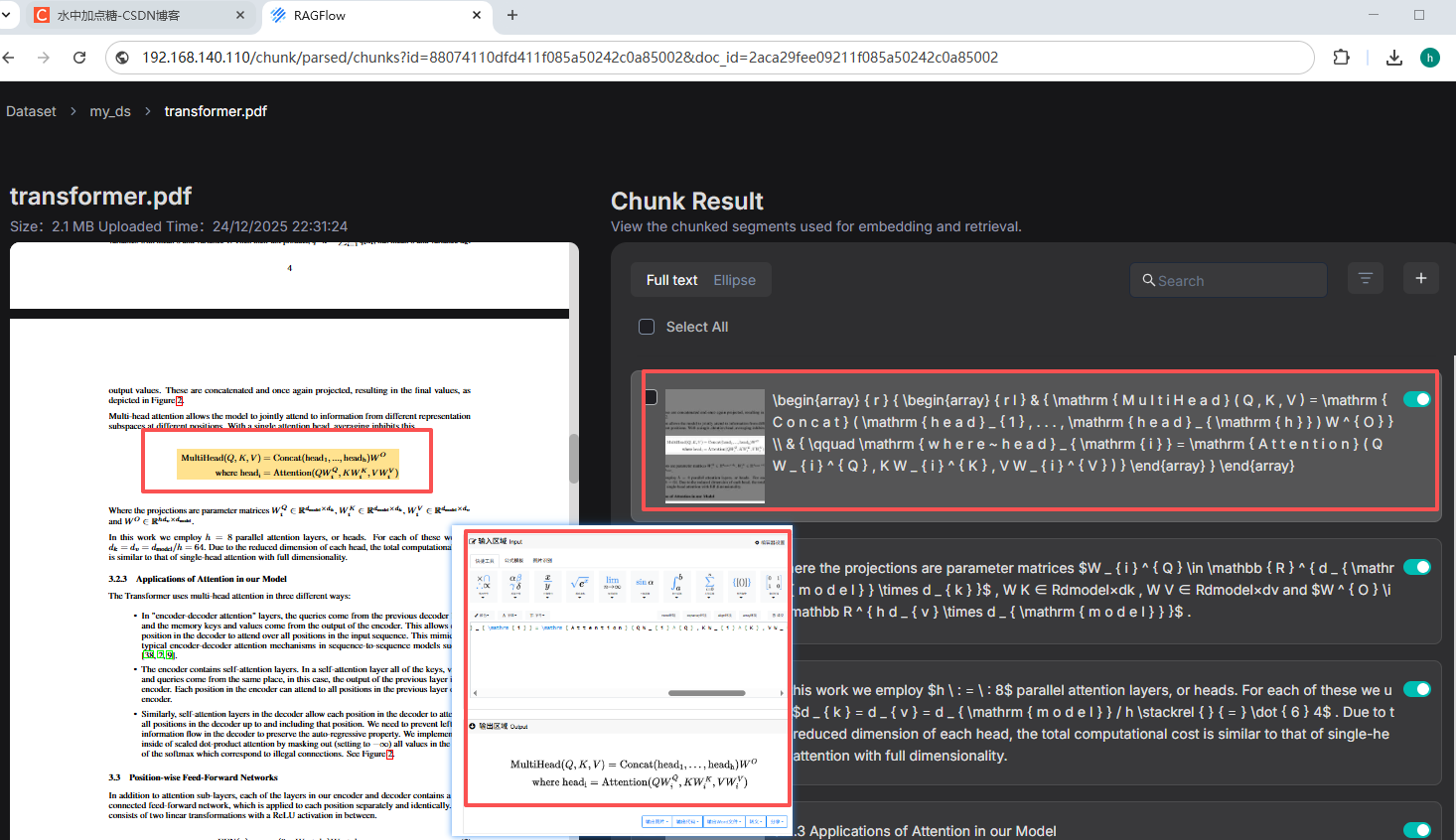Close the CSDN博客 tab
1456x840 pixels.
[x=240, y=15]
